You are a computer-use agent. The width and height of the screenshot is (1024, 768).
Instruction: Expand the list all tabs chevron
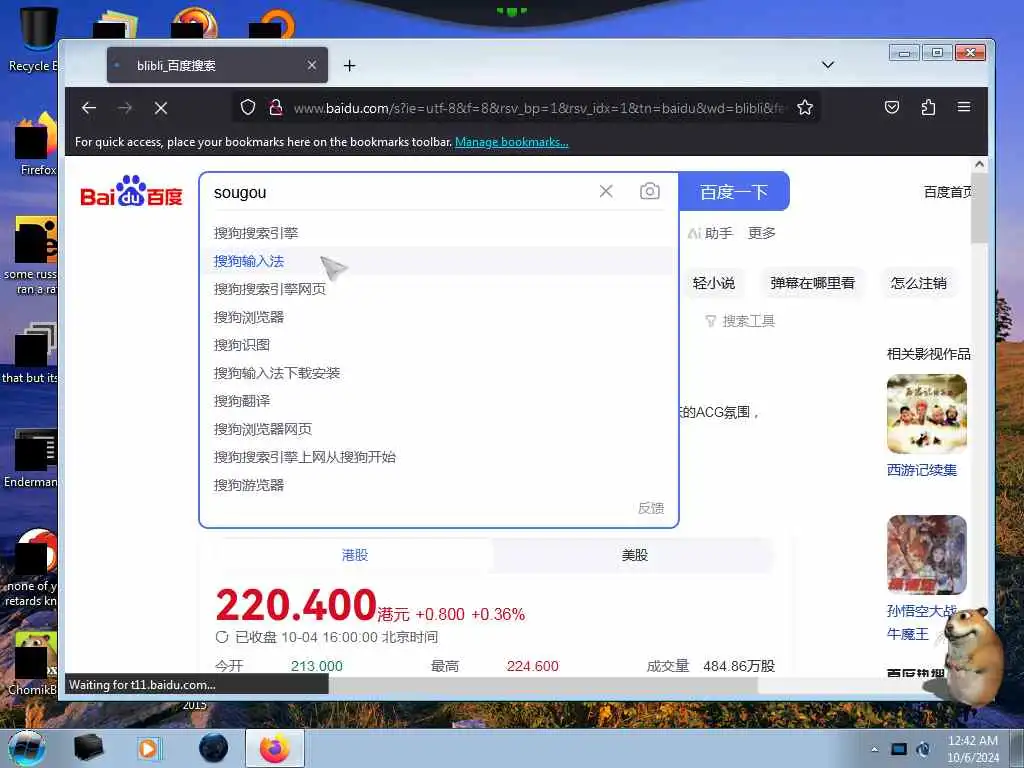[827, 65]
